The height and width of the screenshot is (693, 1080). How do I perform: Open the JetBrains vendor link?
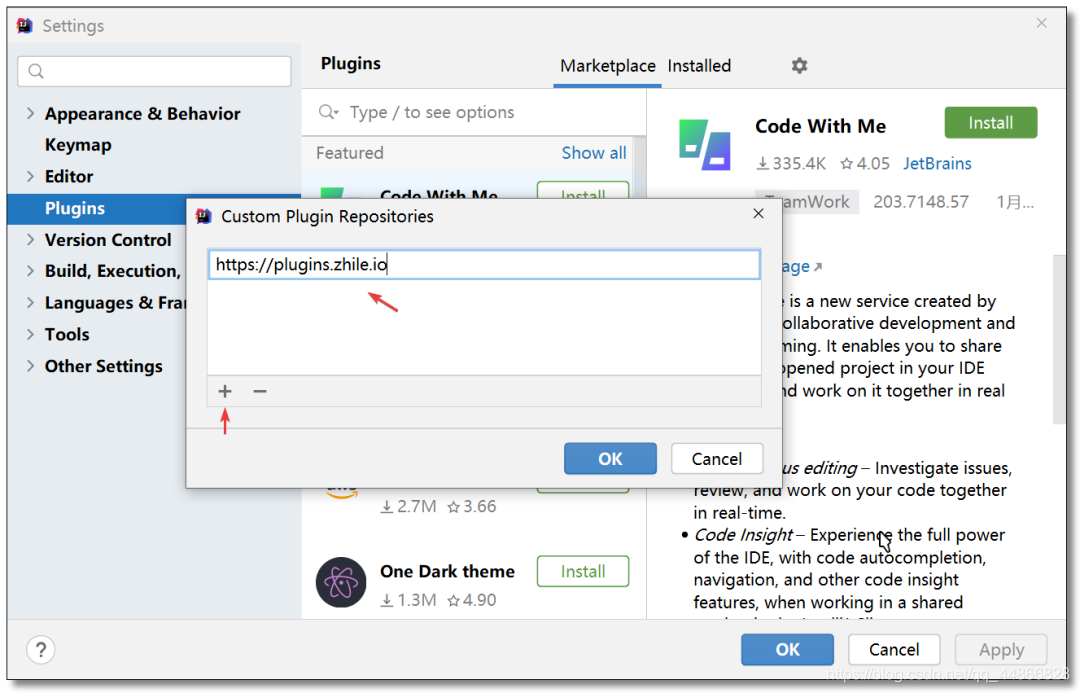pyautogui.click(x=937, y=163)
